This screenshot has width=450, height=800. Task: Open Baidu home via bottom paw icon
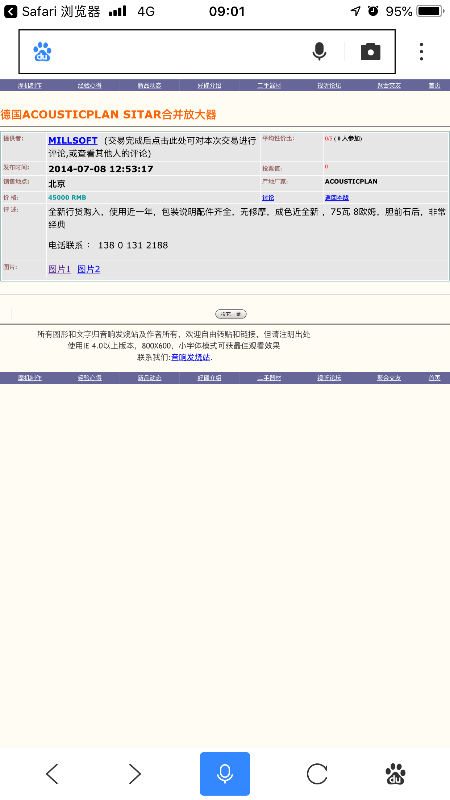coord(395,774)
